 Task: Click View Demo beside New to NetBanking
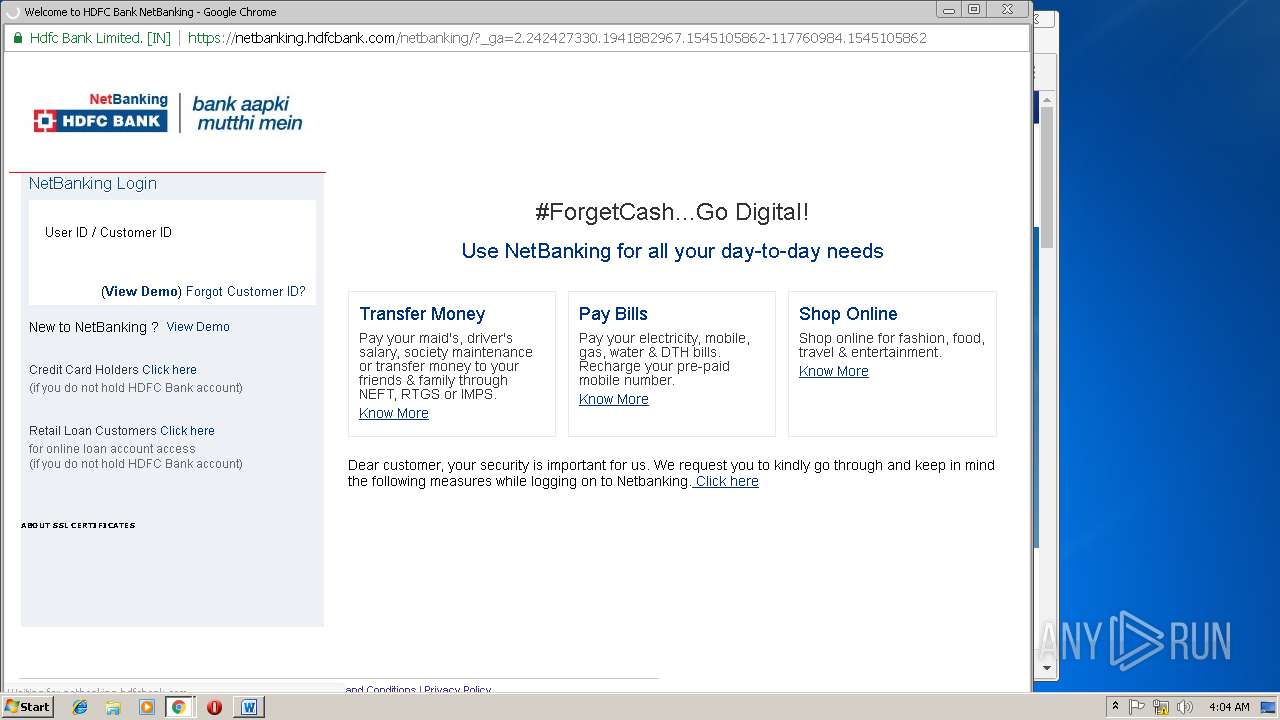coord(198,327)
